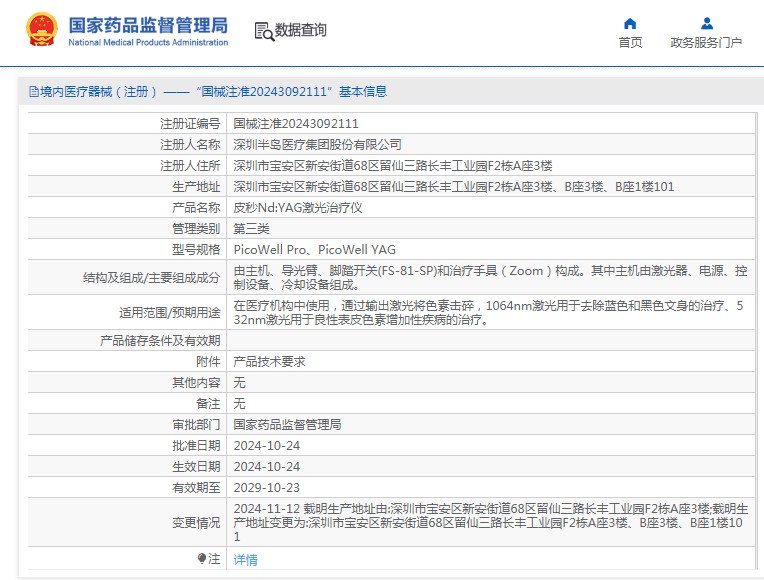
Task: Click the 首页 house icon
Action: click(x=630, y=23)
